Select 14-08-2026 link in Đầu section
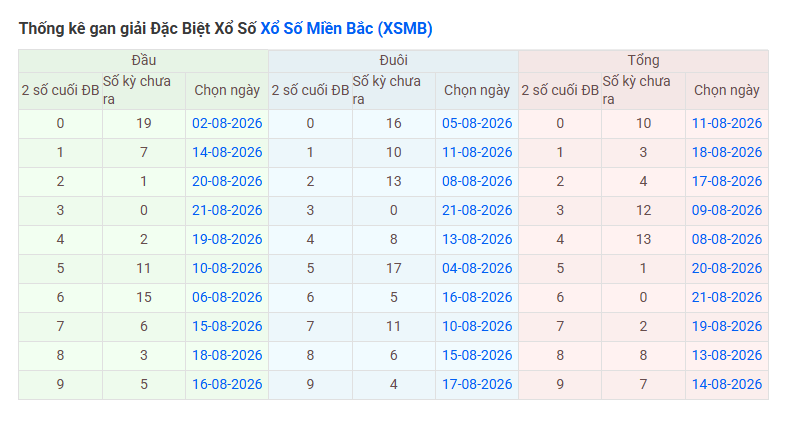The image size is (789, 440). click(227, 153)
